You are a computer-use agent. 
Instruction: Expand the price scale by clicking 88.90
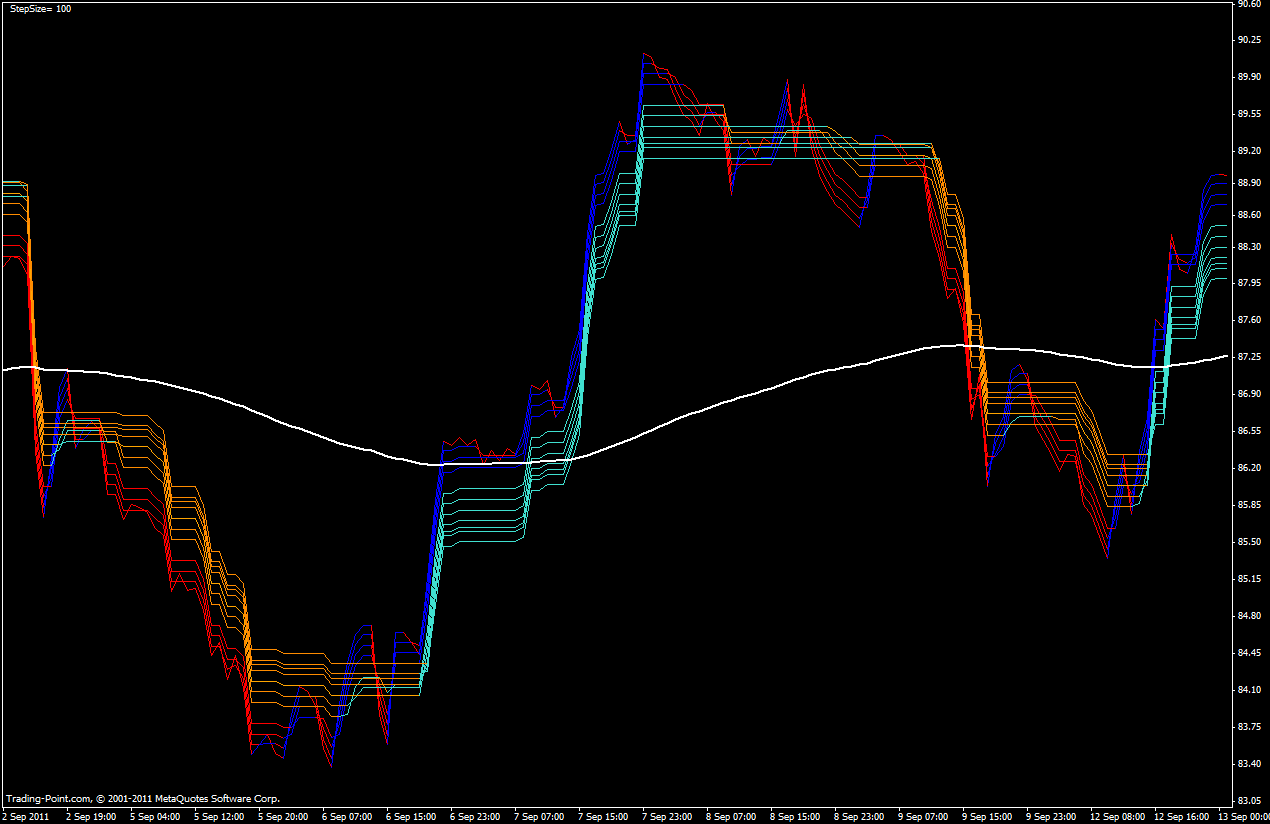pos(1248,182)
